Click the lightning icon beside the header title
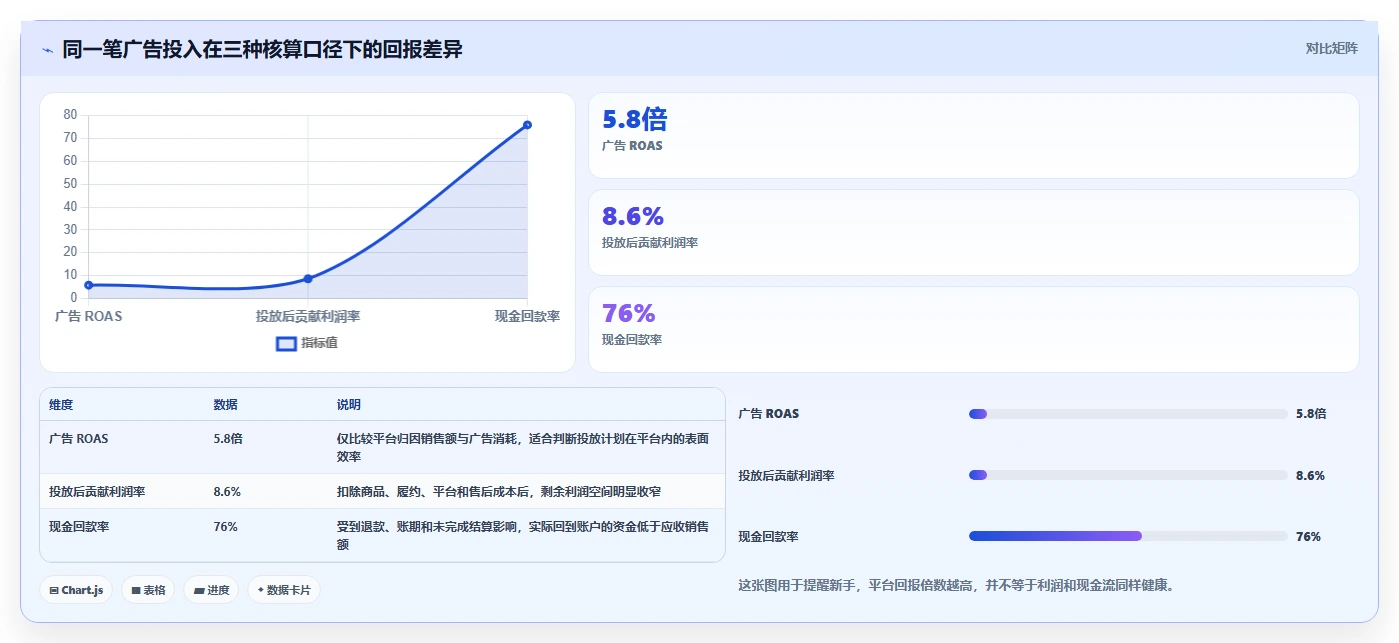 [47, 50]
